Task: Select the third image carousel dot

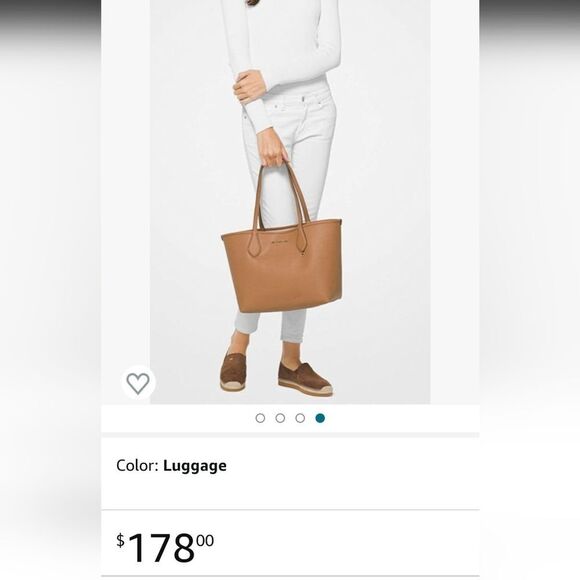Action: [x=300, y=418]
